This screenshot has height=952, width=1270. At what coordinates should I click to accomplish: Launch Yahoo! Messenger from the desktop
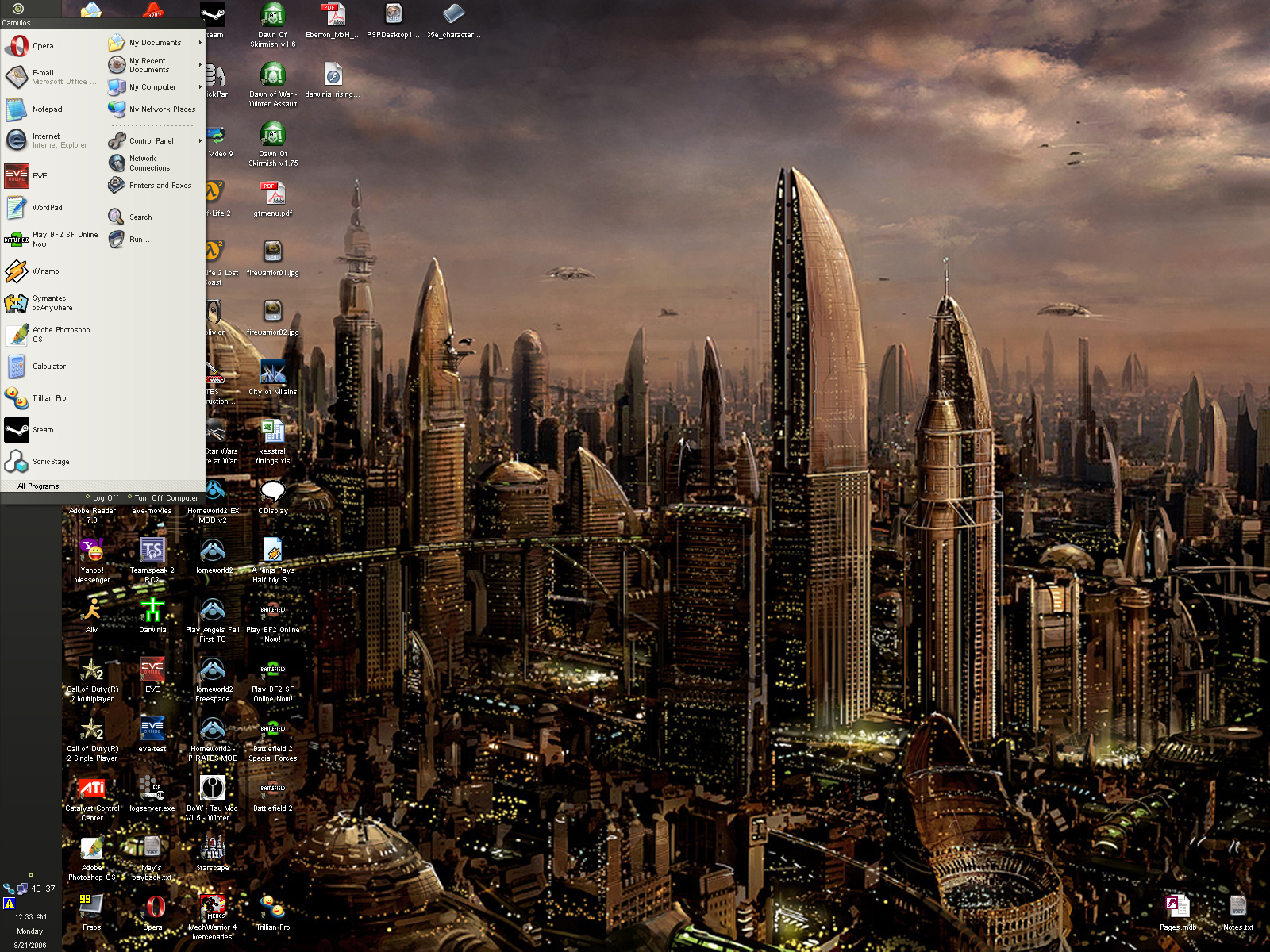pyautogui.click(x=91, y=551)
